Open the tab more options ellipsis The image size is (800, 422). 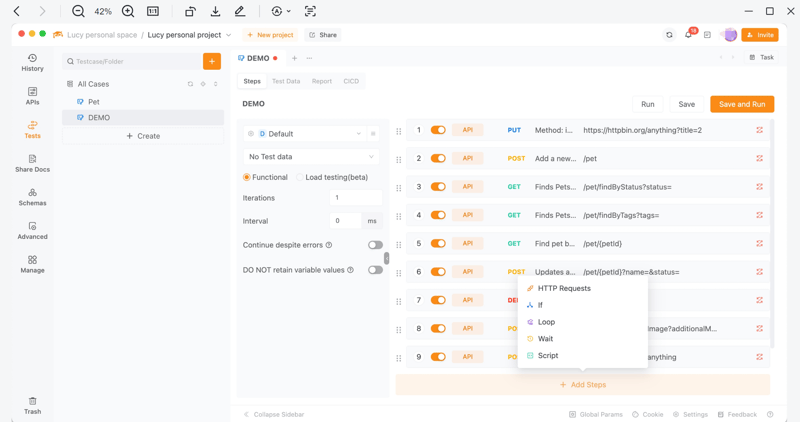309,58
